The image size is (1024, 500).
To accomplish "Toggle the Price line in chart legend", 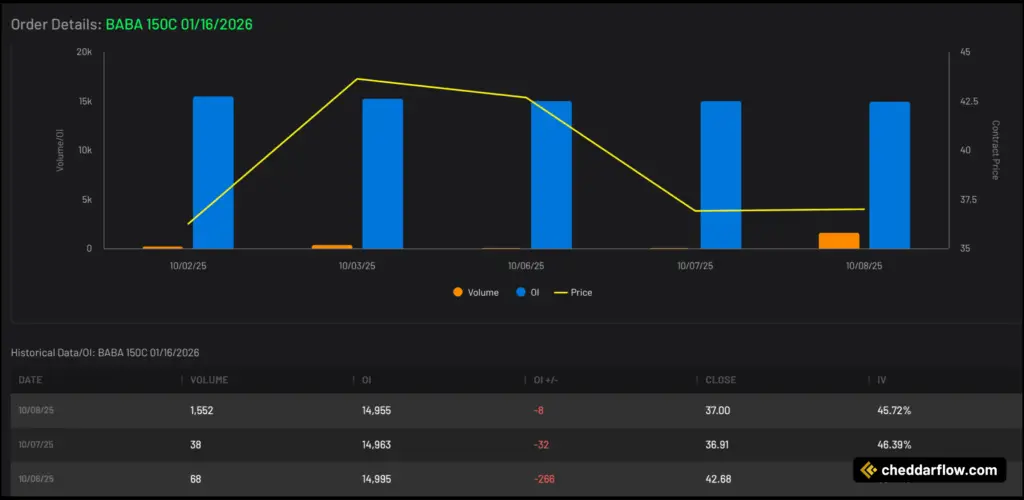I will tap(573, 292).
